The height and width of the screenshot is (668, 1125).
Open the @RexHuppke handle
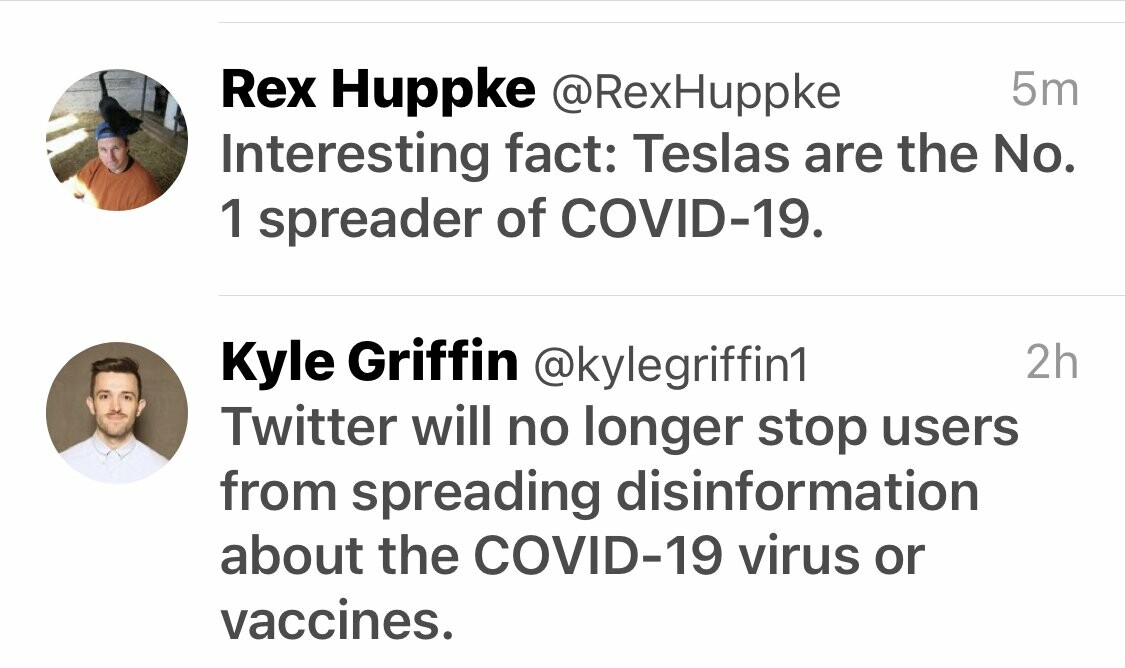pos(696,93)
